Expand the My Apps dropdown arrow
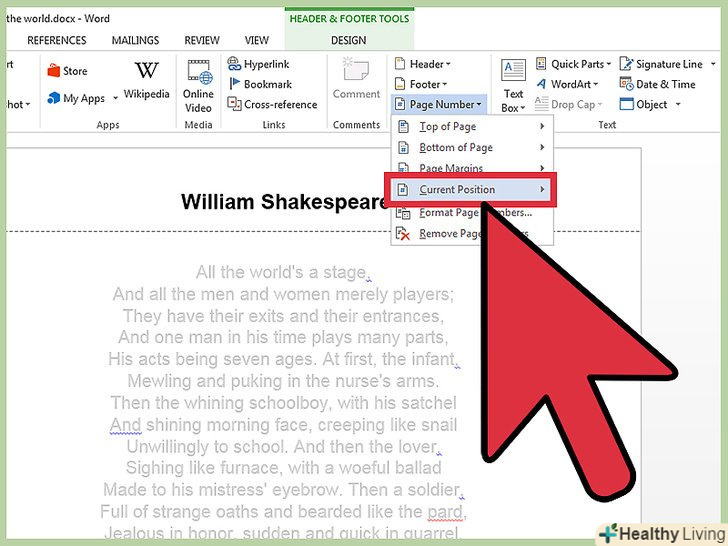 pyautogui.click(x=115, y=98)
